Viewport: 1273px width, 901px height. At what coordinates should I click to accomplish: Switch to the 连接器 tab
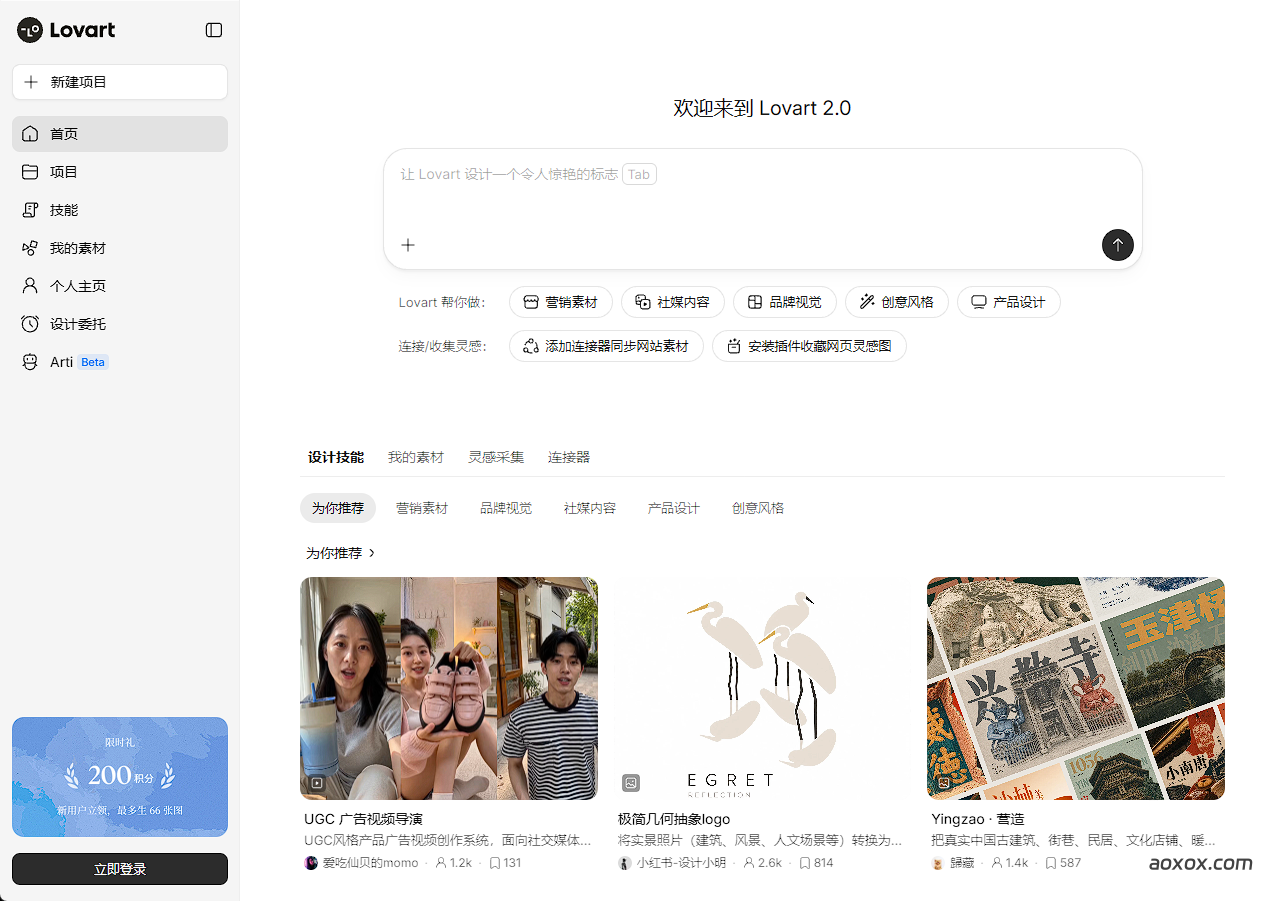point(569,457)
